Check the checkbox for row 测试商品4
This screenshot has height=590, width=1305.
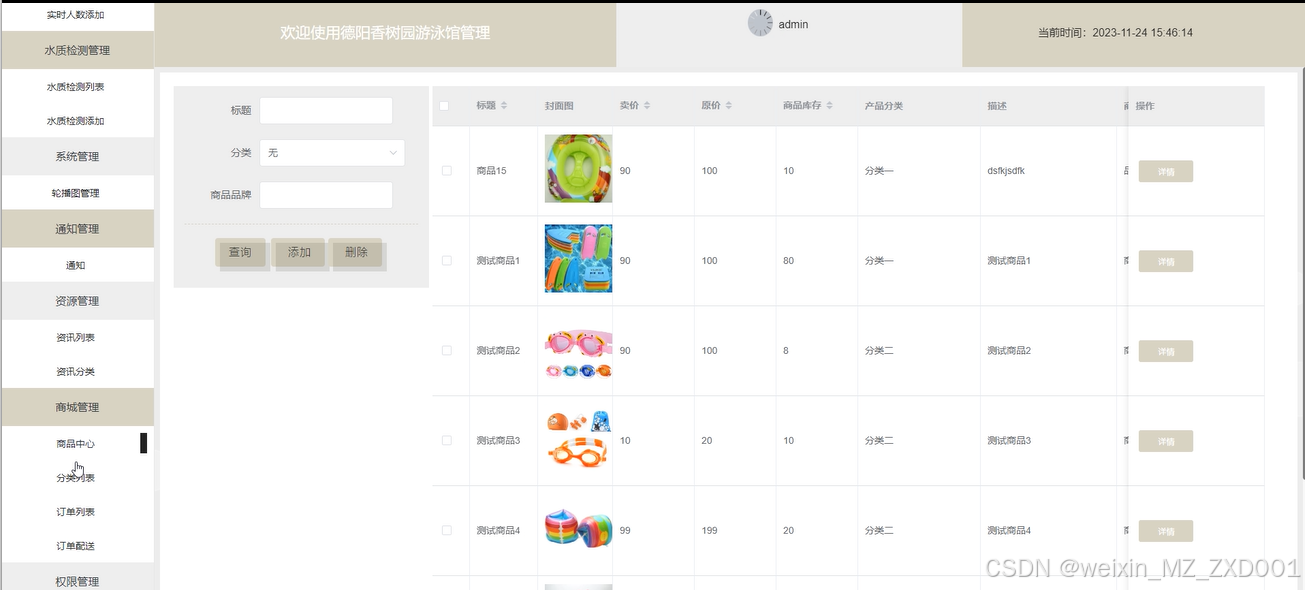coord(447,531)
